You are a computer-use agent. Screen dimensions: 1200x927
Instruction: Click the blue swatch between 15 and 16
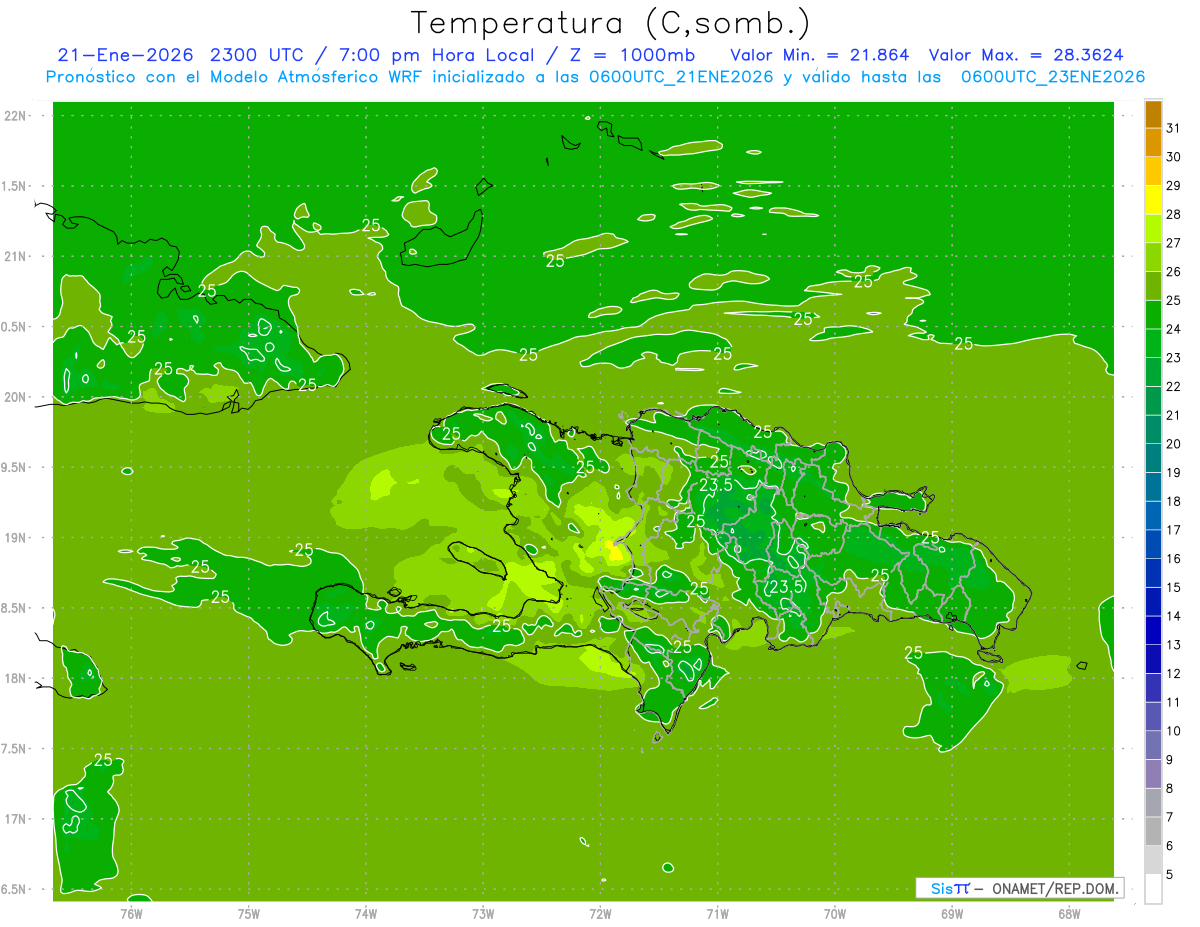[1153, 573]
